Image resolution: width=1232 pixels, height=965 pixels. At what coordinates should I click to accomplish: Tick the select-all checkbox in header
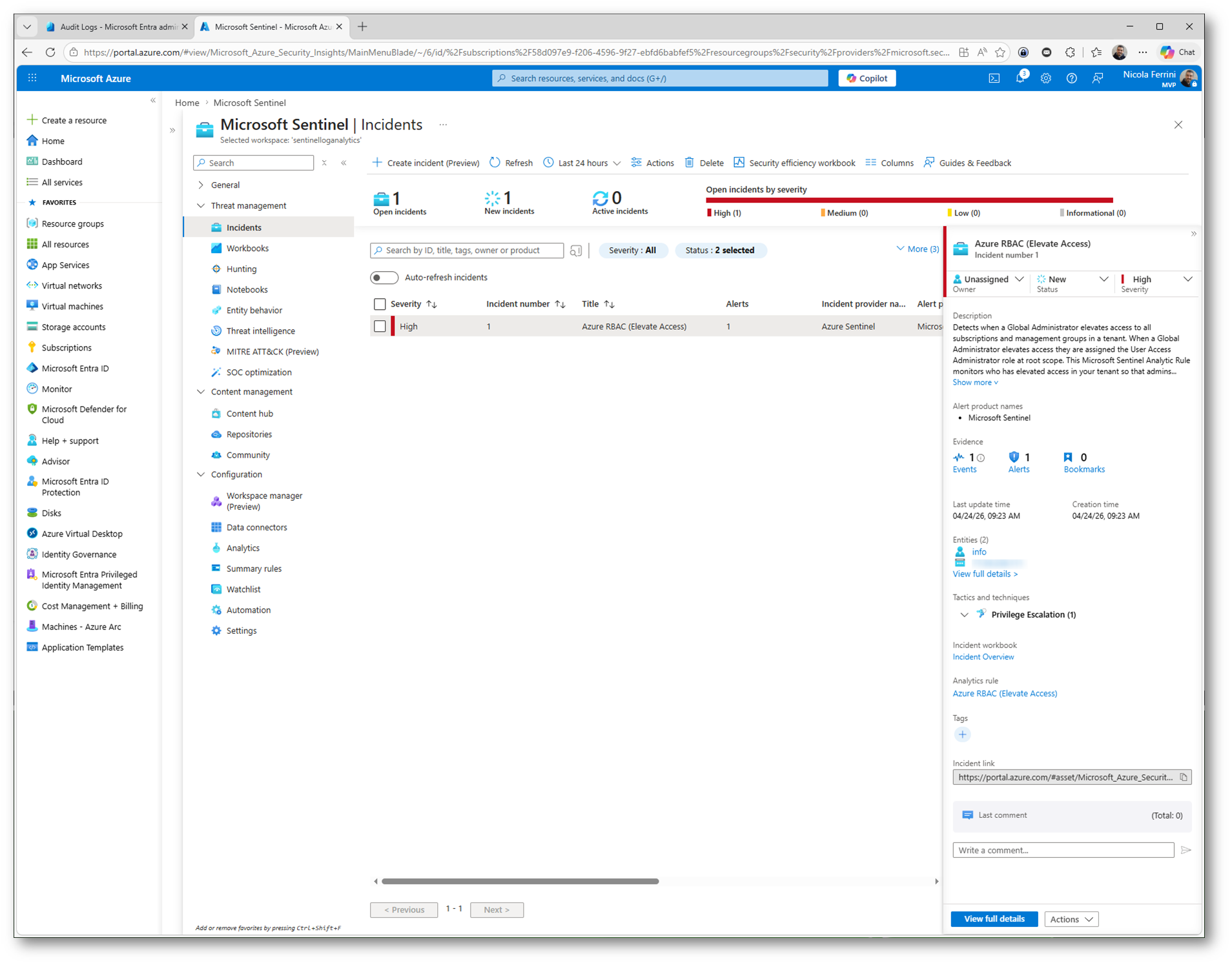380,304
